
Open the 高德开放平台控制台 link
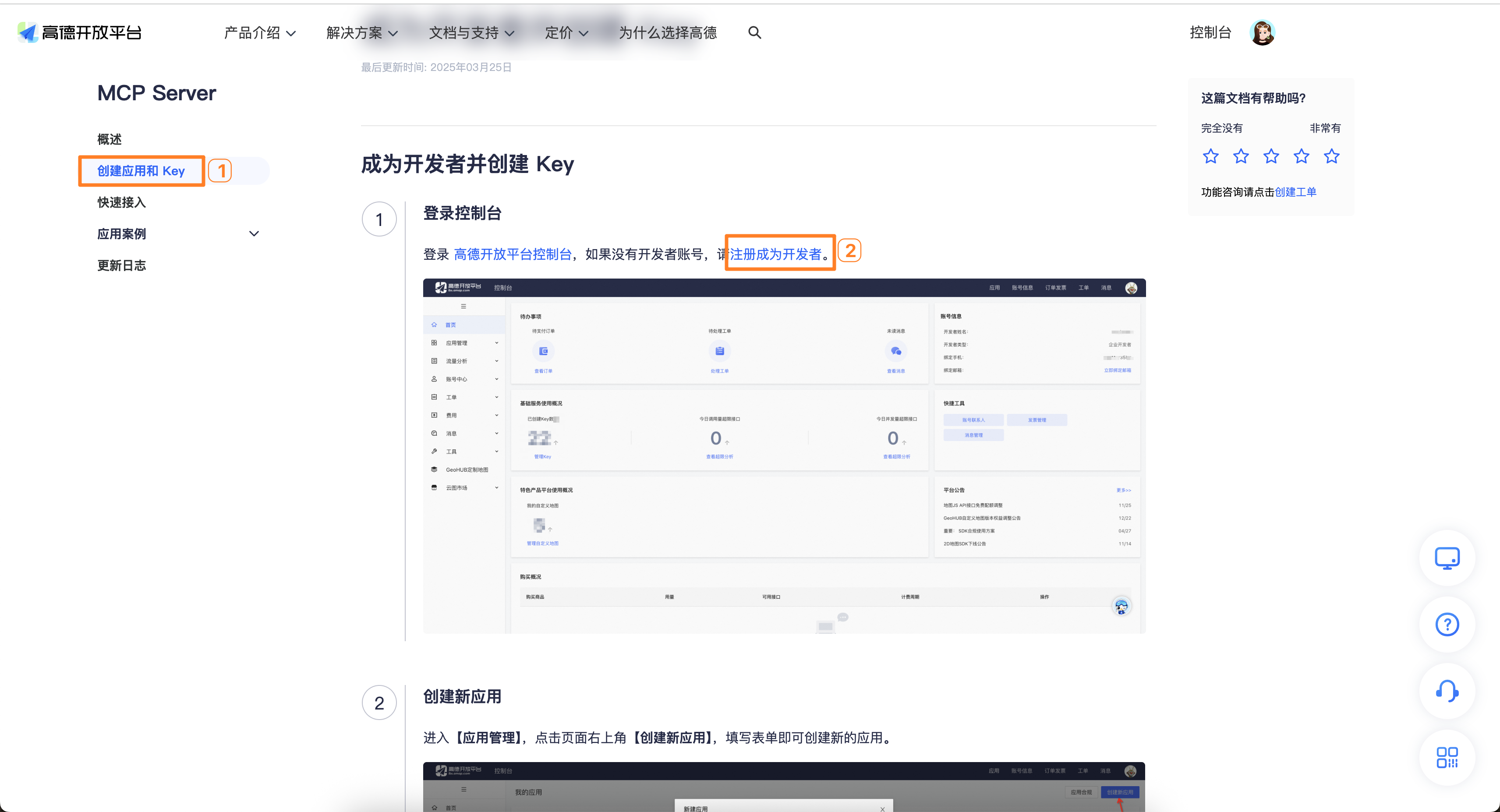513,254
